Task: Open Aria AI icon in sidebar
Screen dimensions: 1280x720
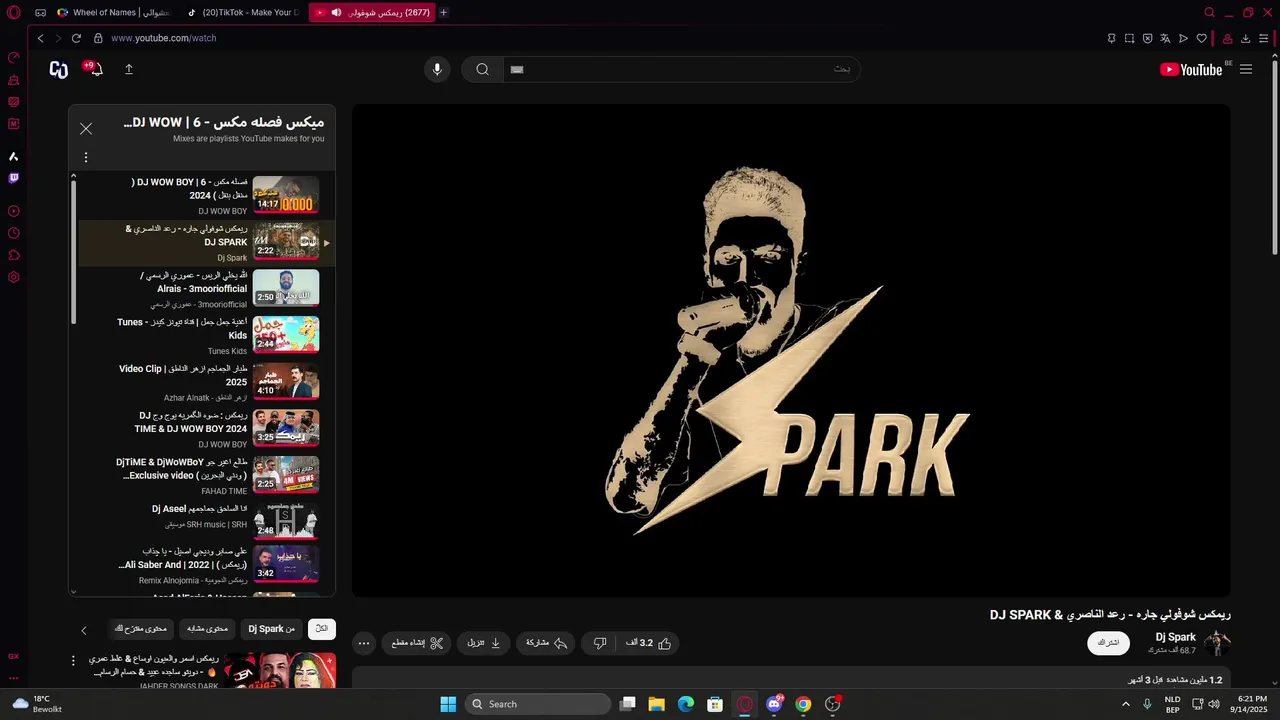Action: [x=14, y=156]
